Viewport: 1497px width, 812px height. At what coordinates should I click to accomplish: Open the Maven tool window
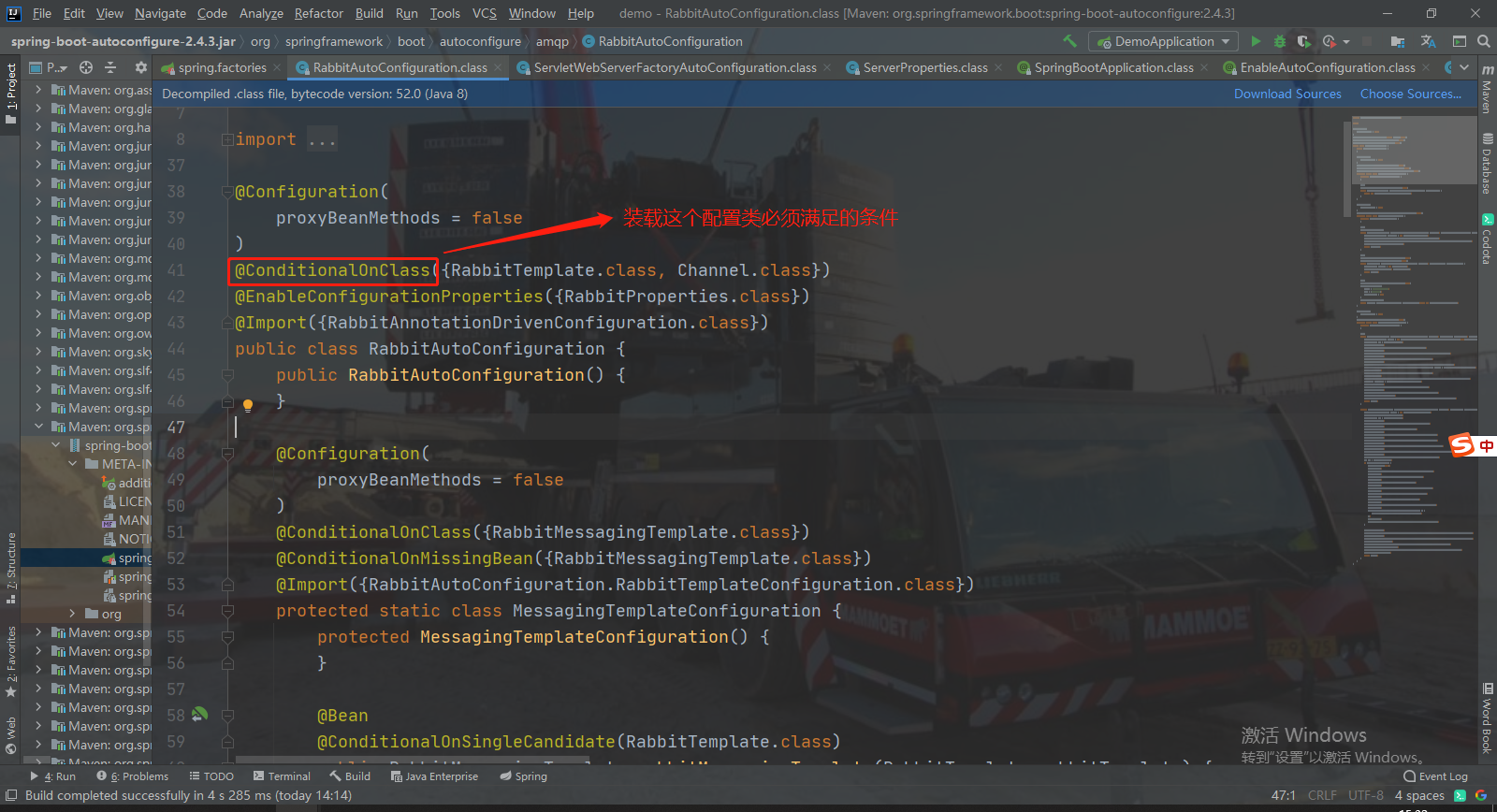point(1487,91)
